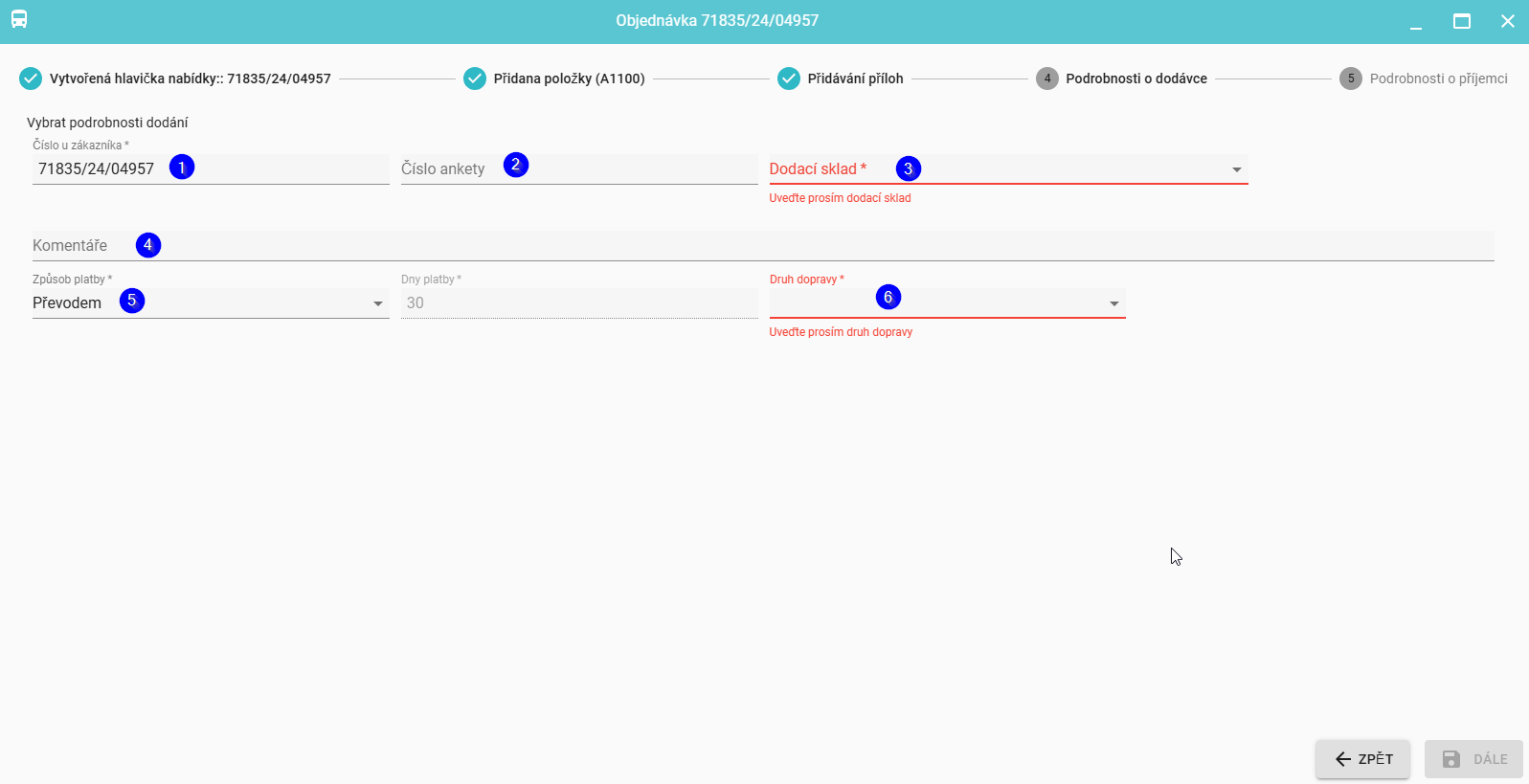This screenshot has height=784, width=1529.
Task: Open the Dodací sklad dropdown
Action: coord(1007,169)
